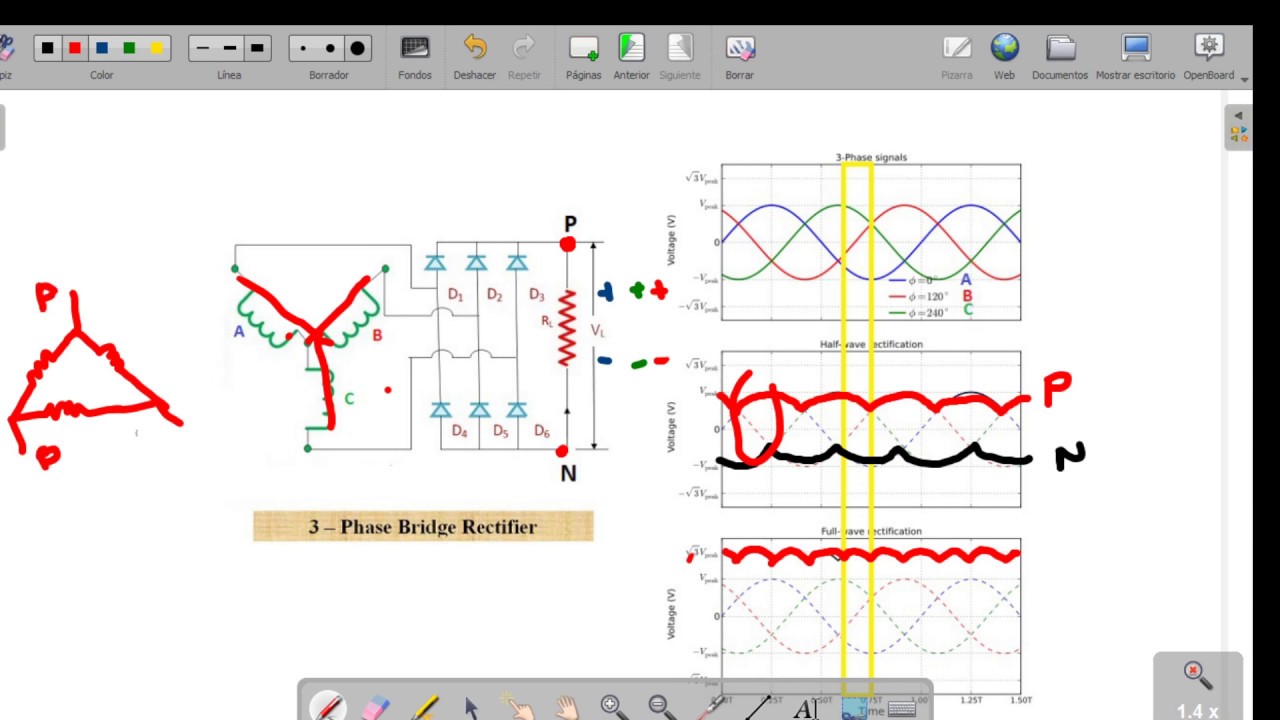
Task: Choose the medium line width
Action: (230, 48)
